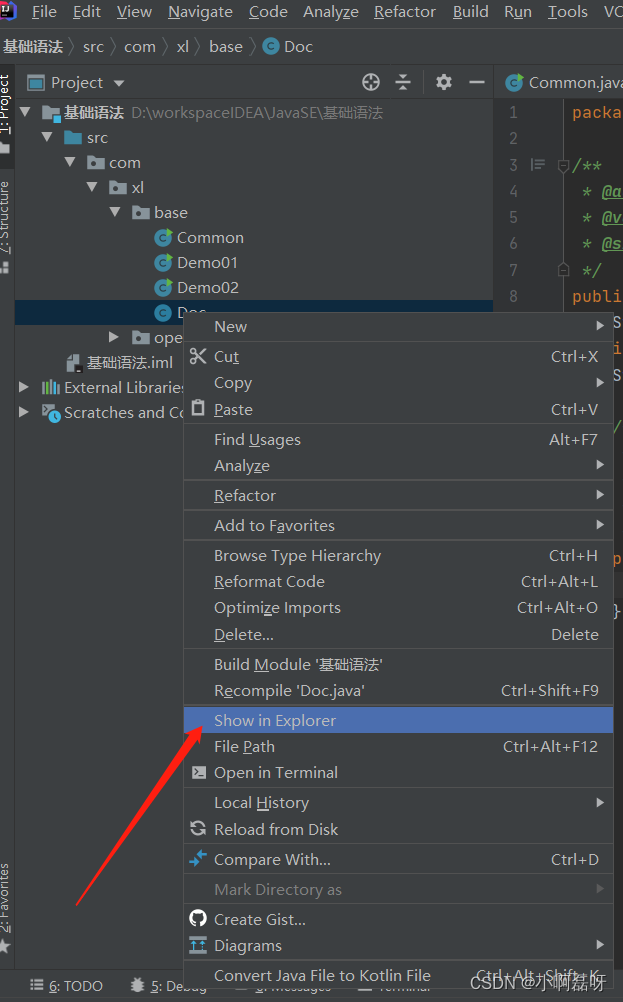Expand Scratches and Consoles node

pyautogui.click(x=24, y=412)
